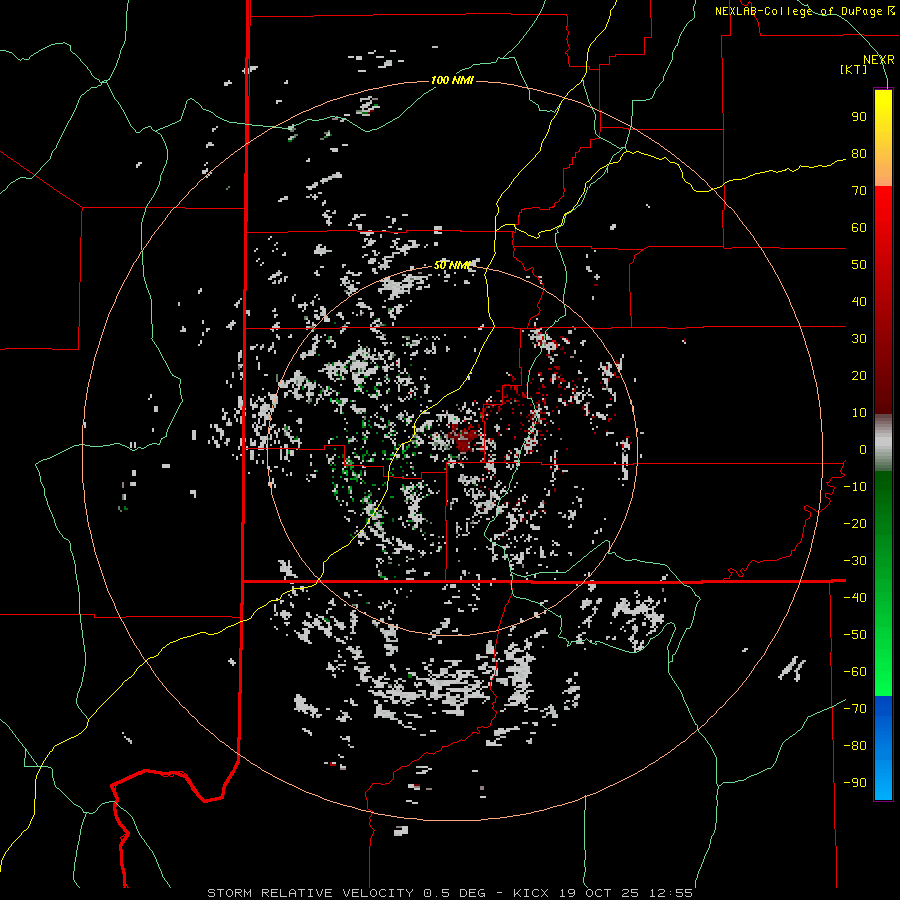This screenshot has height=900, width=900.
Task: Click the 50 value on velocity scale
Action: (859, 265)
